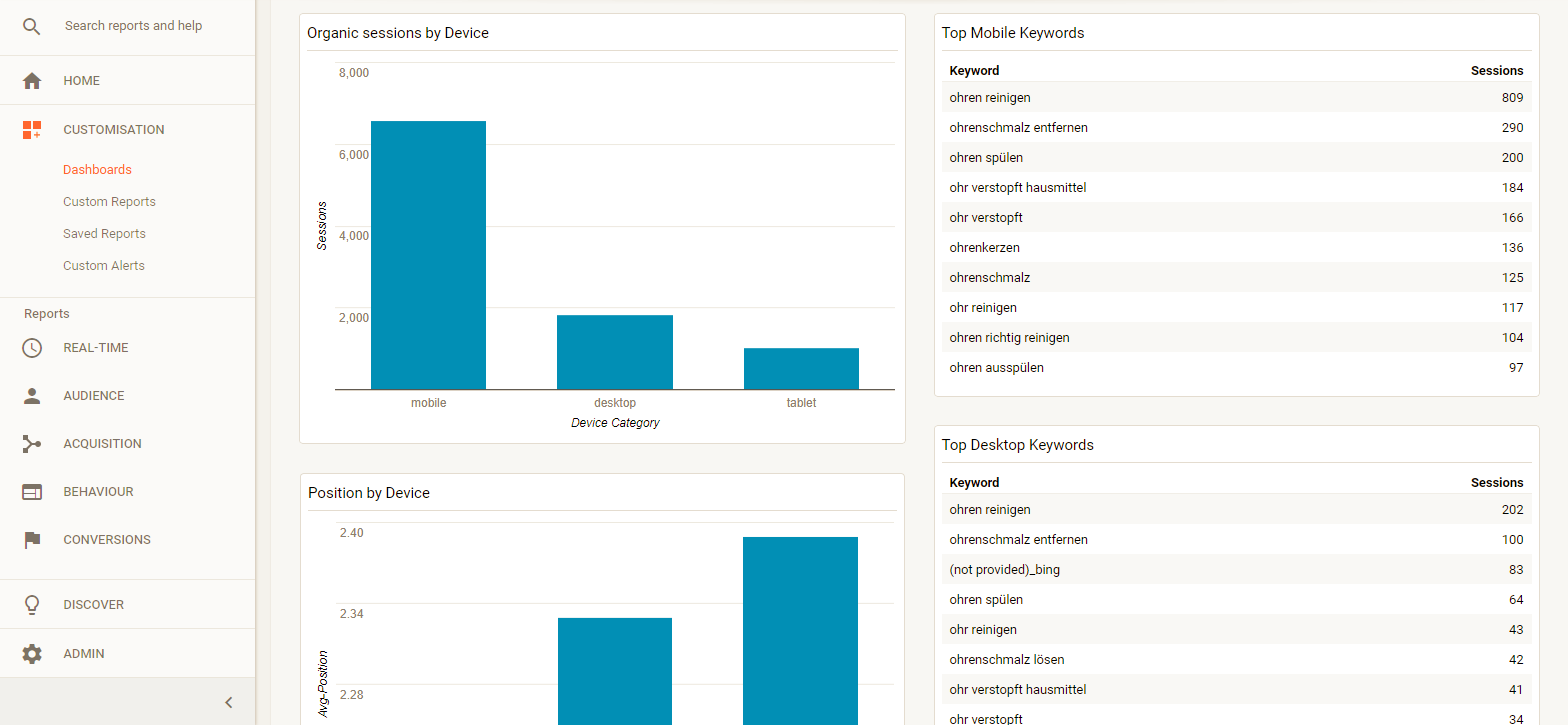This screenshot has width=1568, height=725.
Task: Open Admin via the gear icon
Action: pos(32,654)
